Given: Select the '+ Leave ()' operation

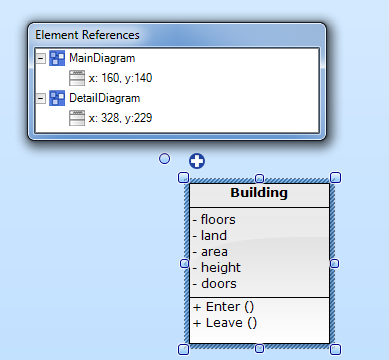Looking at the screenshot, I should tap(225, 323).
